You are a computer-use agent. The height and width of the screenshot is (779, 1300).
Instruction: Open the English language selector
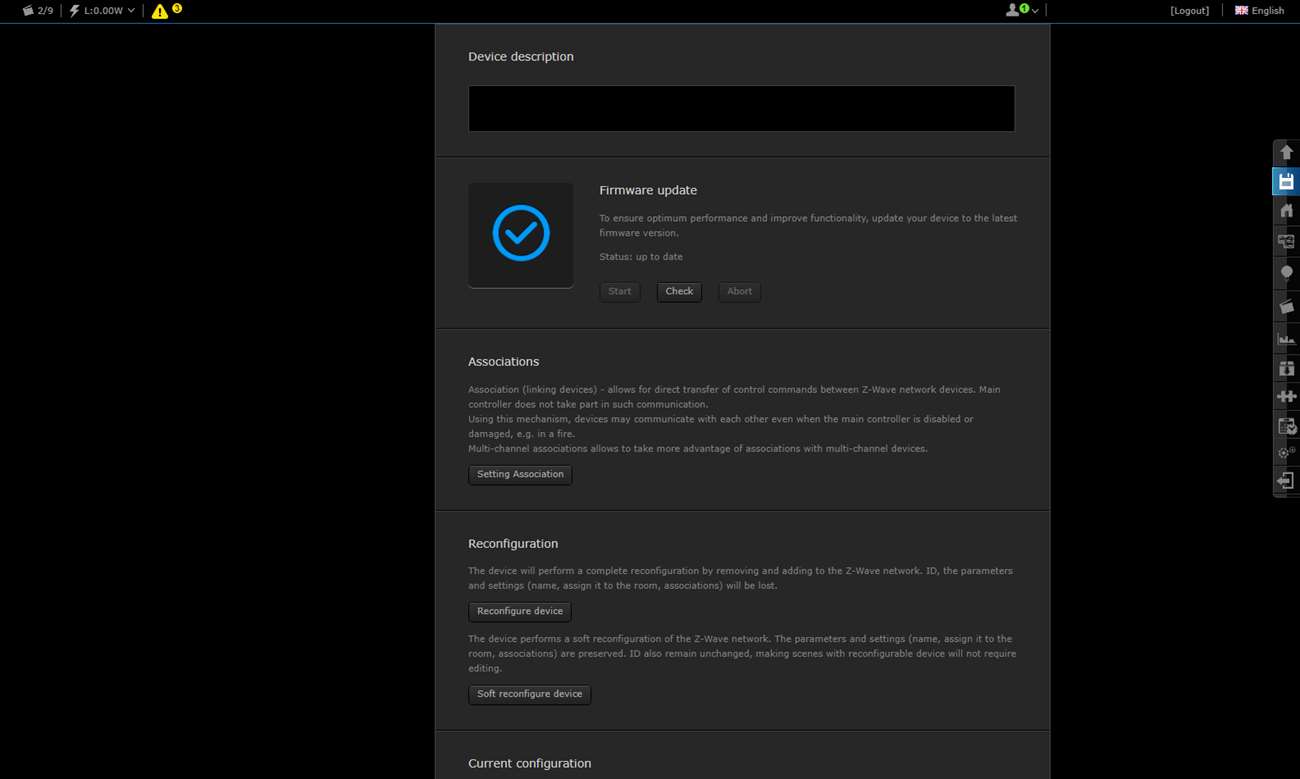[x=1259, y=11]
